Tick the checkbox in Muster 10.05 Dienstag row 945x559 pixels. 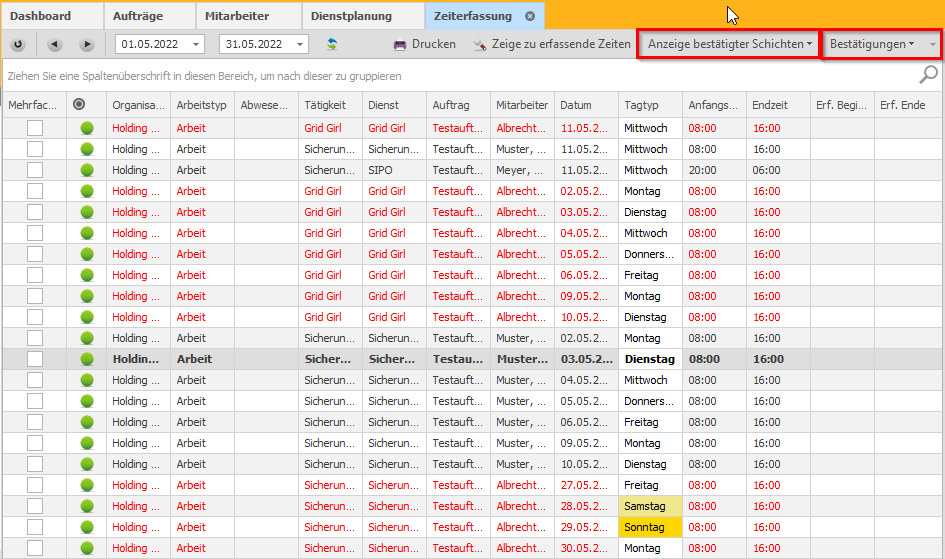point(35,464)
